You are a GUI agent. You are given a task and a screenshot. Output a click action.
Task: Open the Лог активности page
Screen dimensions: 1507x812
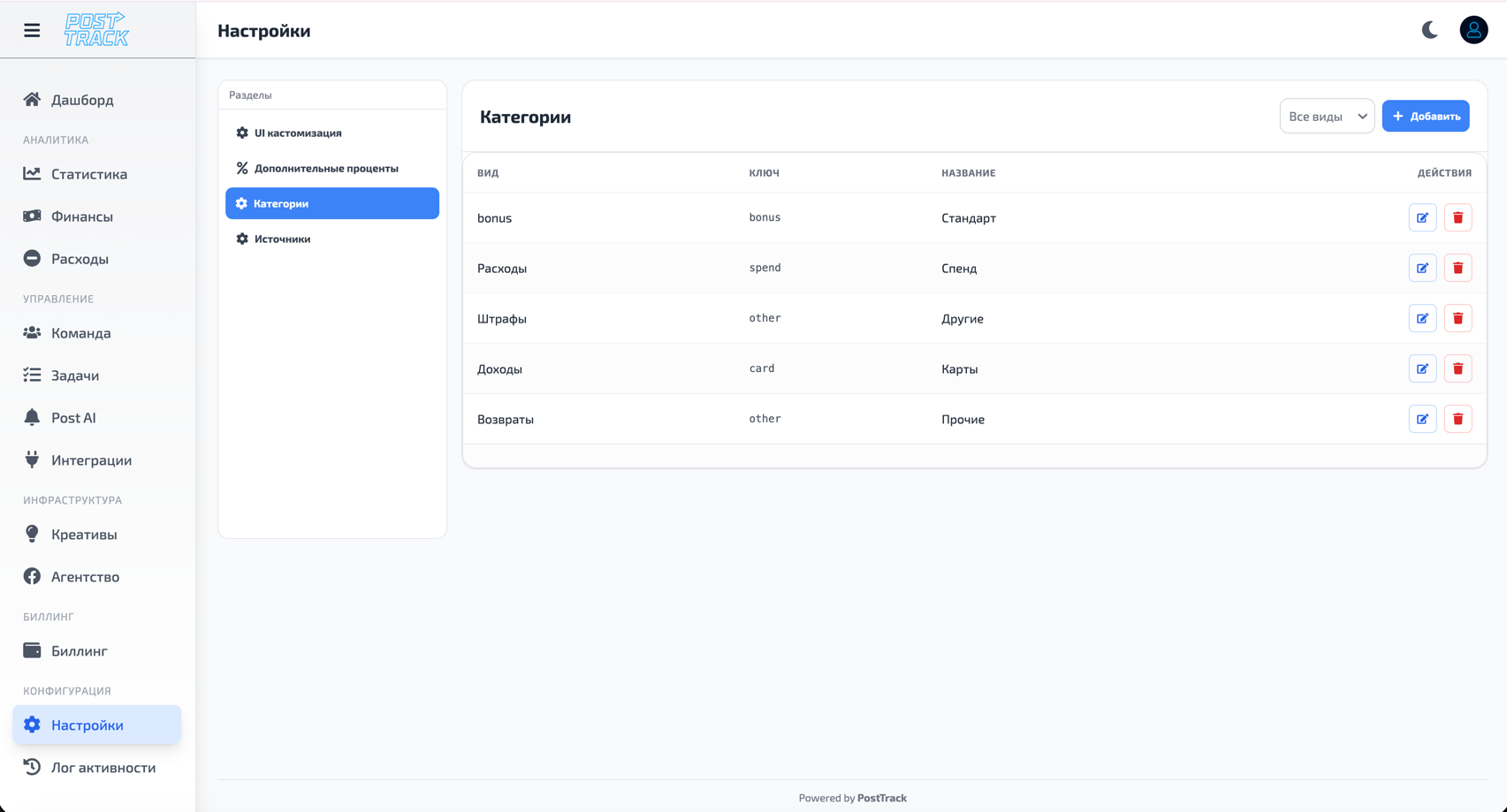[x=103, y=768]
